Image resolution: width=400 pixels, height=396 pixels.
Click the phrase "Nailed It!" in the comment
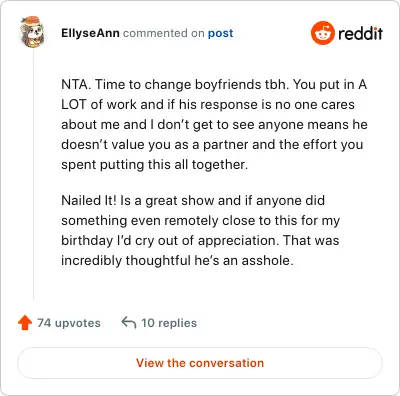pyautogui.click(x=89, y=201)
